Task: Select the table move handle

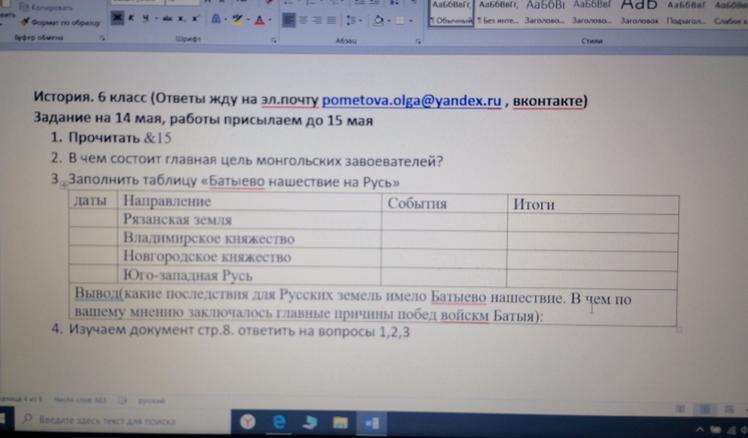Action: point(63,186)
